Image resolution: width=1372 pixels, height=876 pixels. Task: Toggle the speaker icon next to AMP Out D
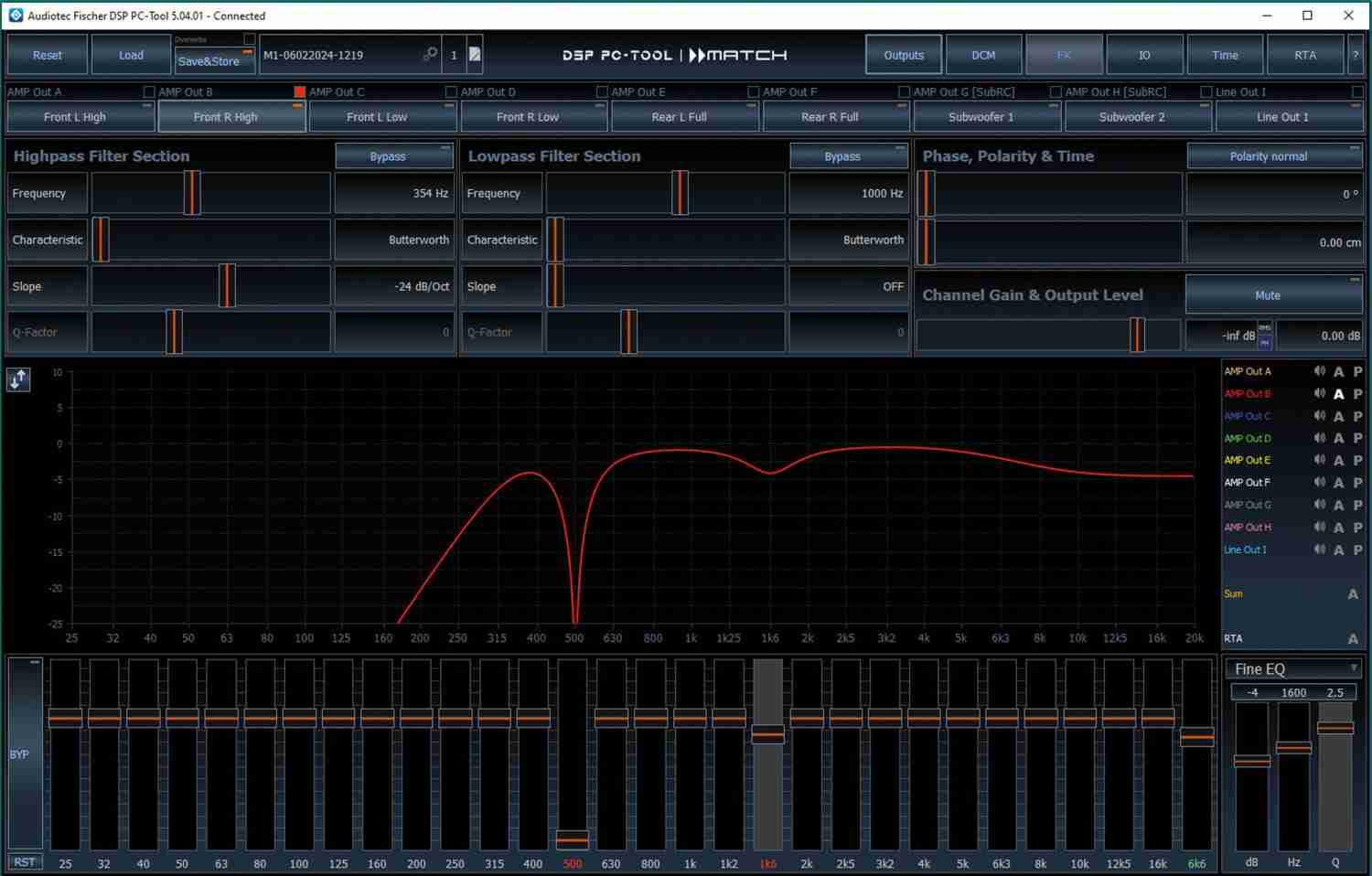coord(1320,438)
